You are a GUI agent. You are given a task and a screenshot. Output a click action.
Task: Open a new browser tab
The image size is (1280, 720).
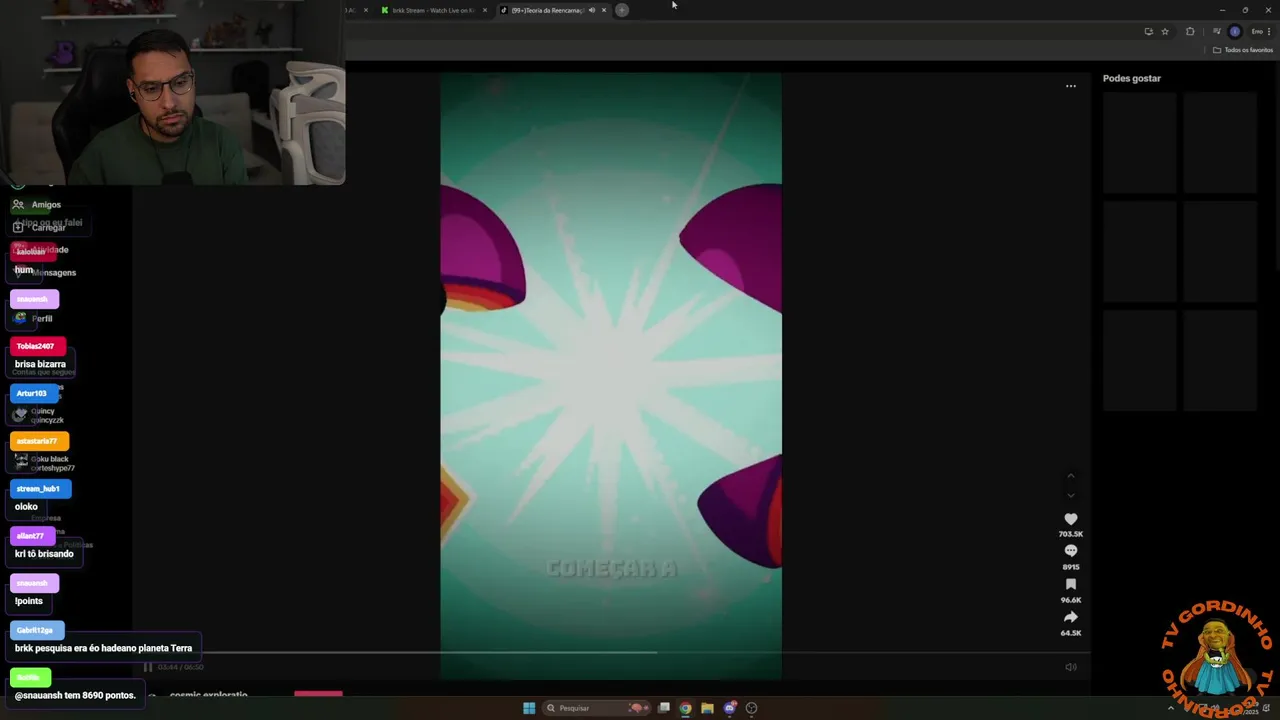(x=621, y=10)
